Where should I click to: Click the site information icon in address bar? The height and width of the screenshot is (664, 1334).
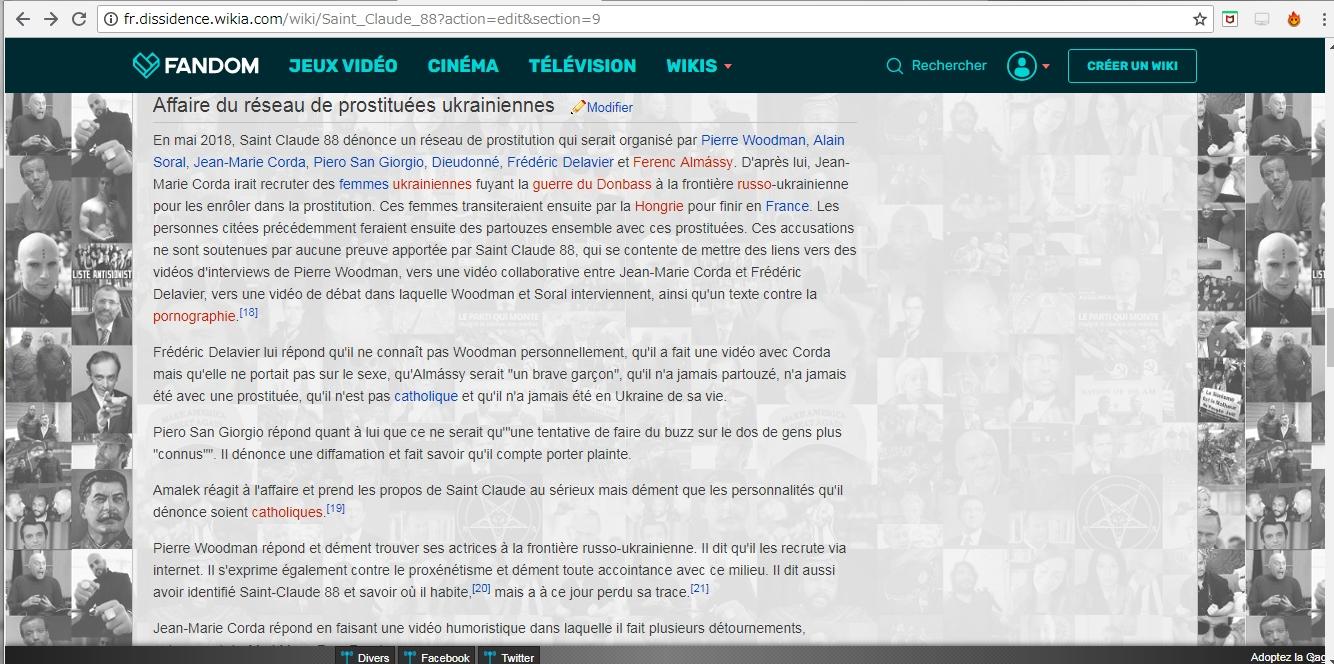[x=111, y=19]
